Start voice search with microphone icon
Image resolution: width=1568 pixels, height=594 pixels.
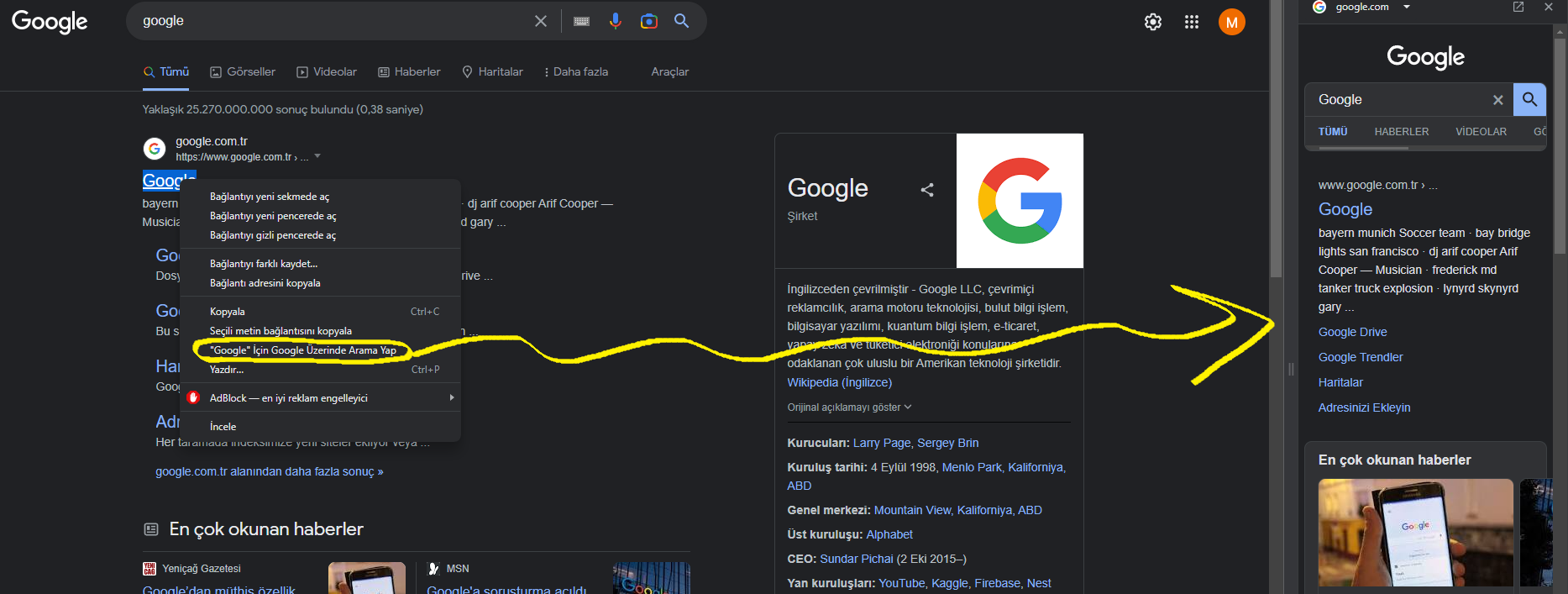coord(616,21)
